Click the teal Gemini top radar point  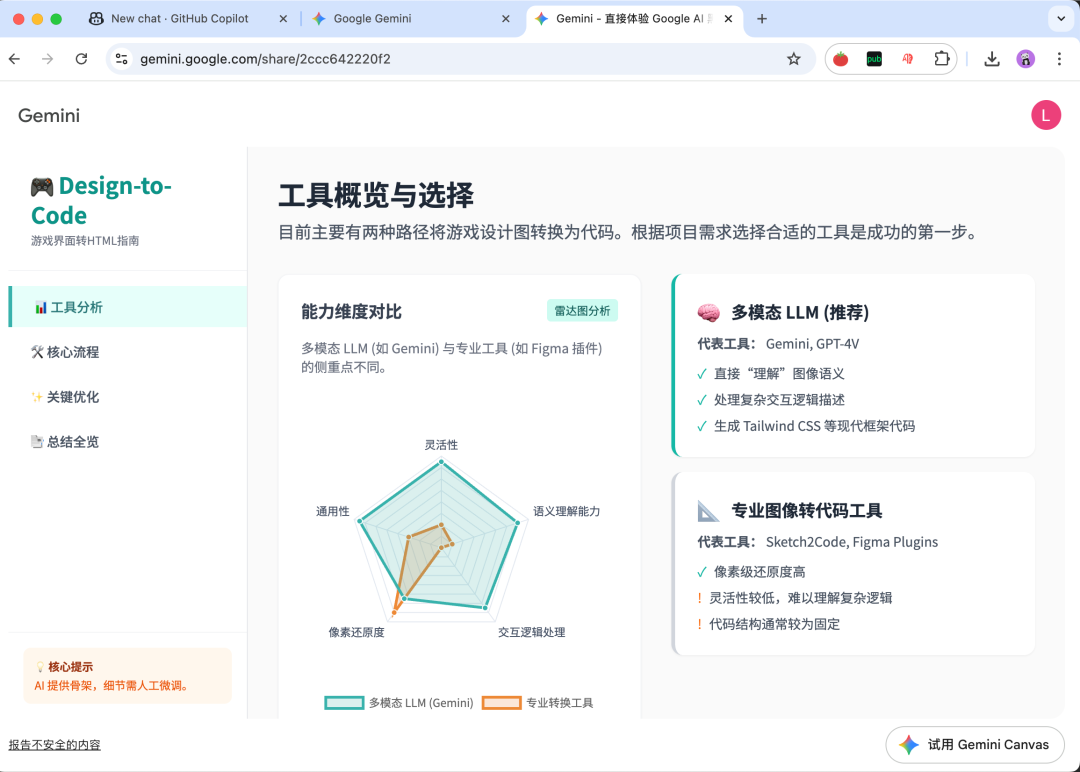click(x=442, y=461)
